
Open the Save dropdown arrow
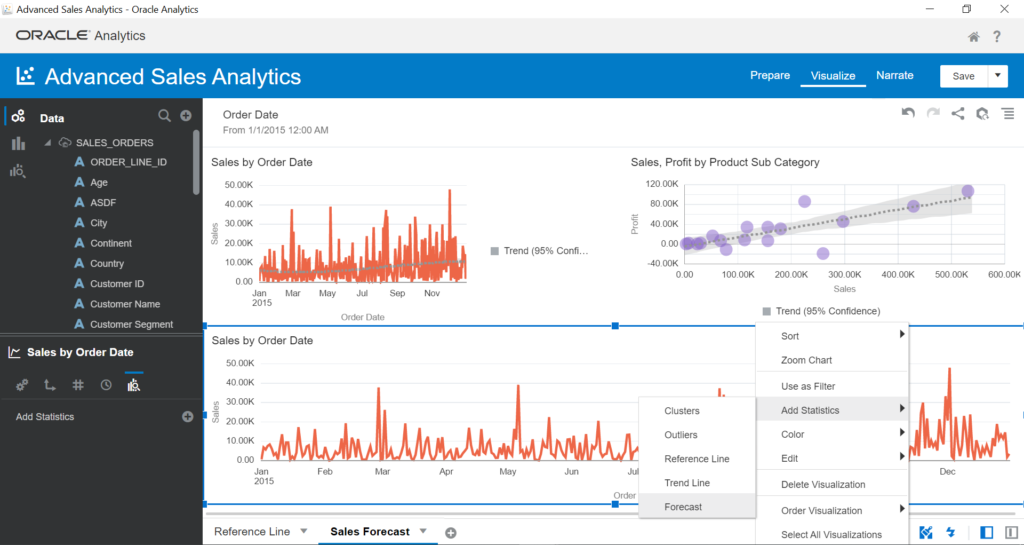[998, 76]
